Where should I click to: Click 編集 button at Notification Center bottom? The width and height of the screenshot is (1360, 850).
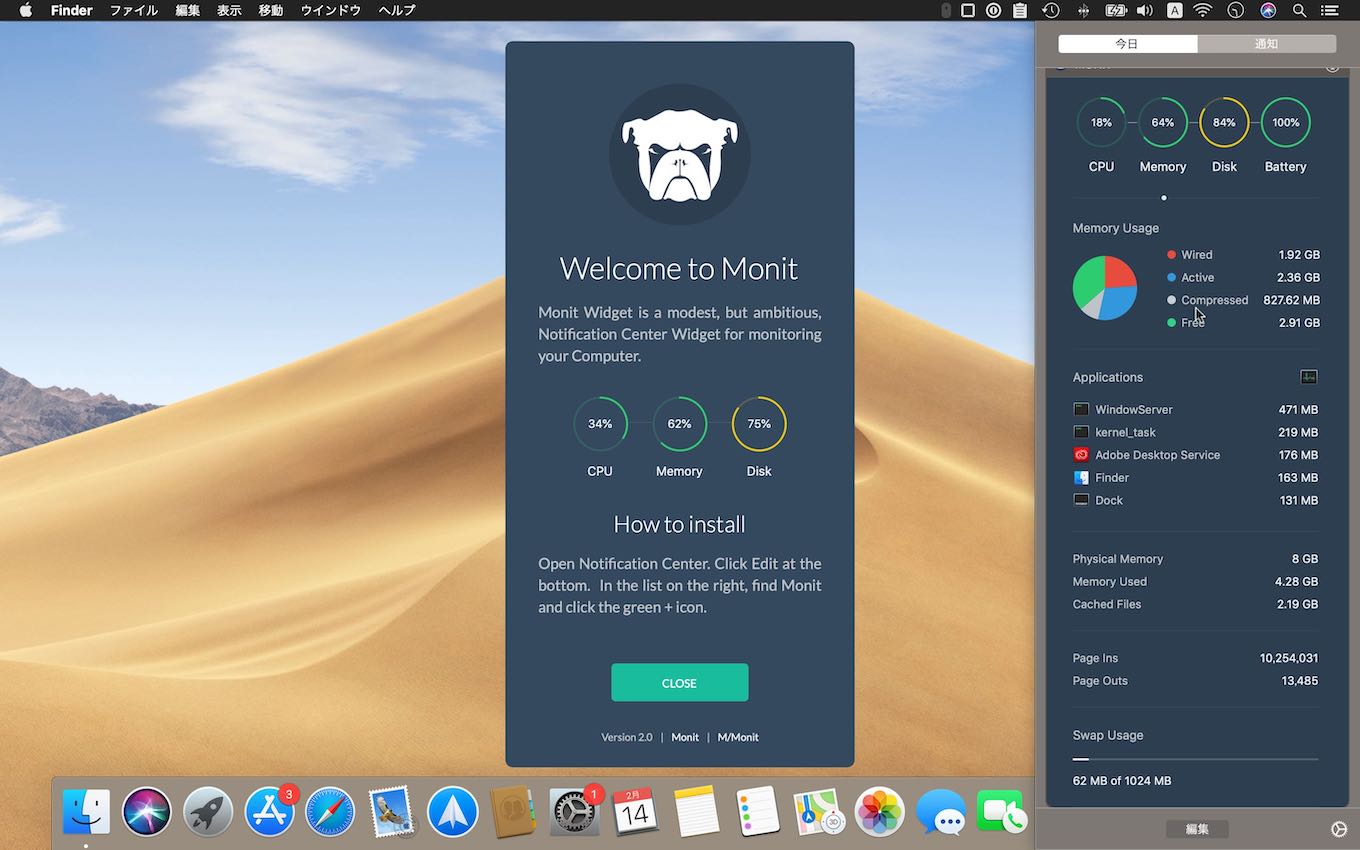click(x=1197, y=829)
